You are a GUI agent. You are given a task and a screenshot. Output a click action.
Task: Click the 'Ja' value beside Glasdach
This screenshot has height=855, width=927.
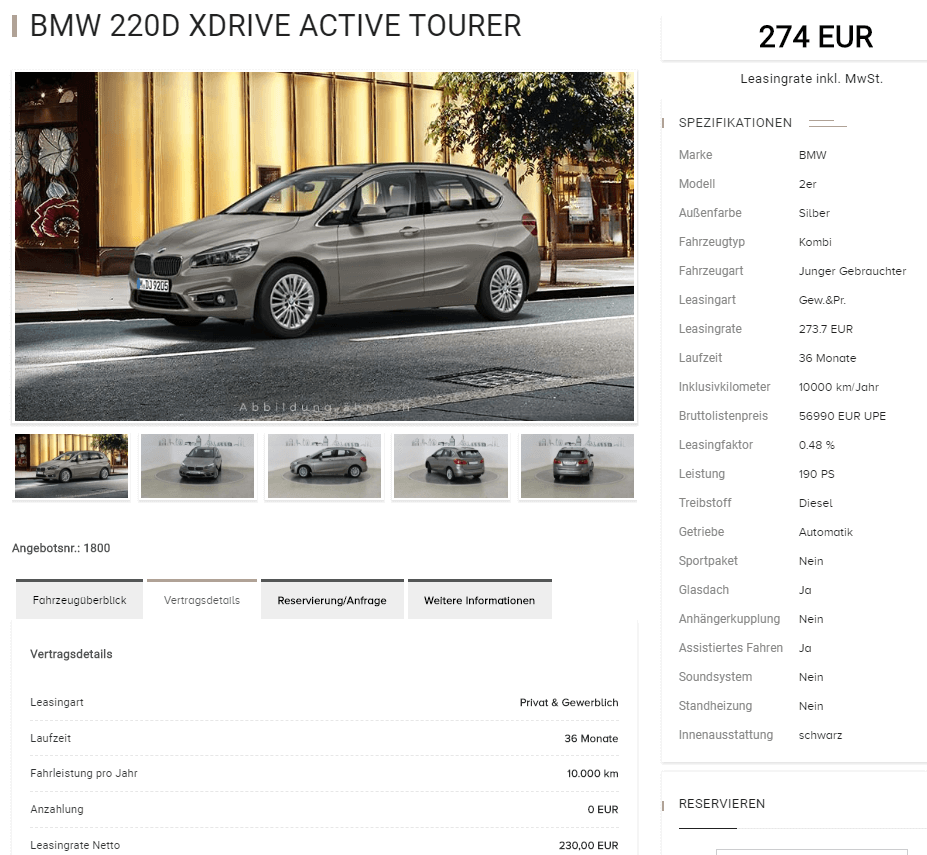805,590
